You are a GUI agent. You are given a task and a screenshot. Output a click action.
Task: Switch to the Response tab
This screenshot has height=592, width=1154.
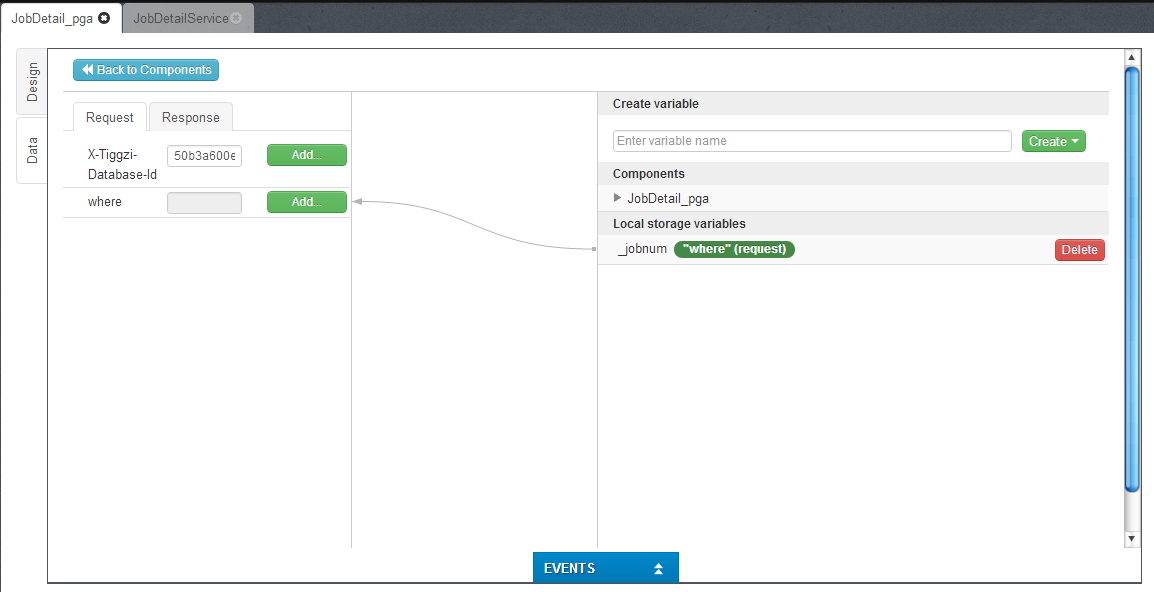[x=190, y=117]
